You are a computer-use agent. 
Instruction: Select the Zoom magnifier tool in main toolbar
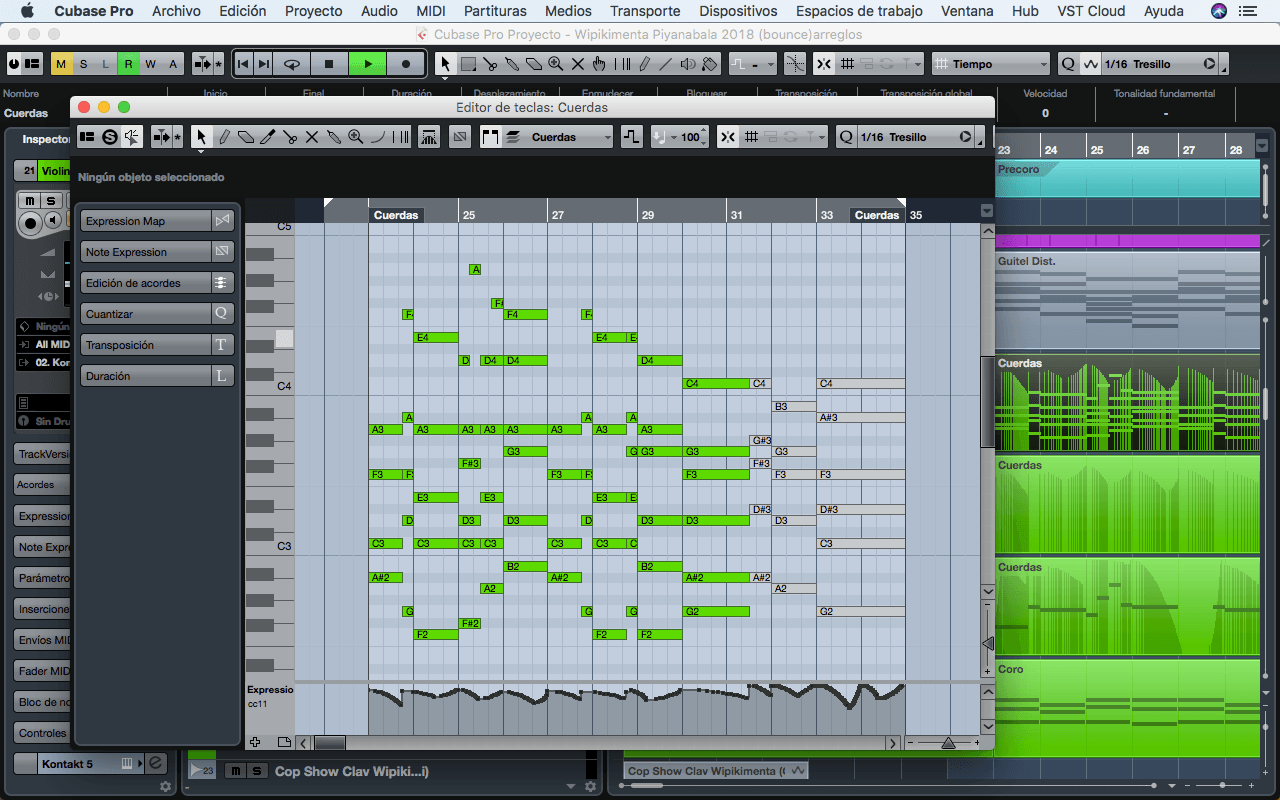pos(556,64)
